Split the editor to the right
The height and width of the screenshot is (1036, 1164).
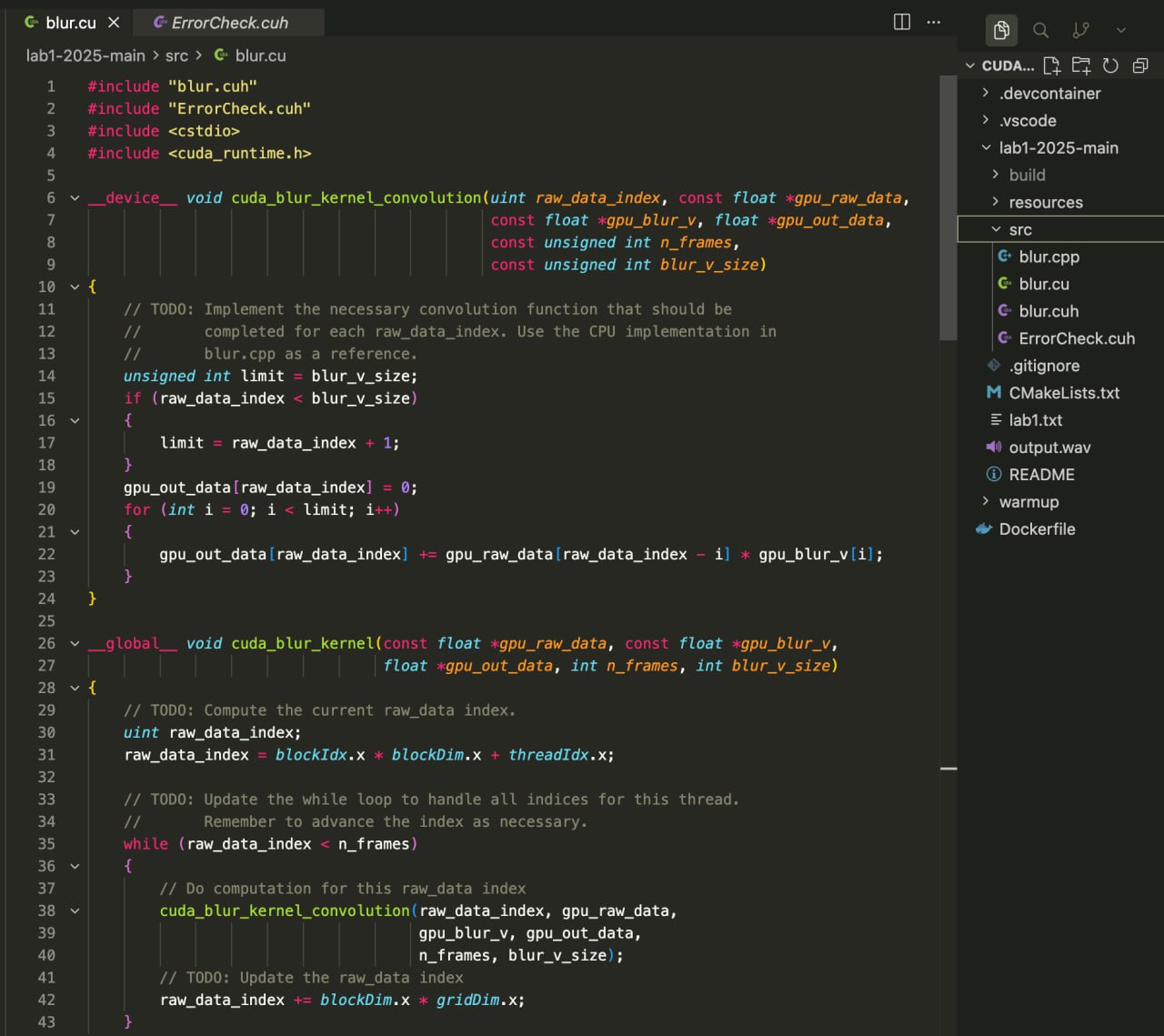tap(902, 22)
